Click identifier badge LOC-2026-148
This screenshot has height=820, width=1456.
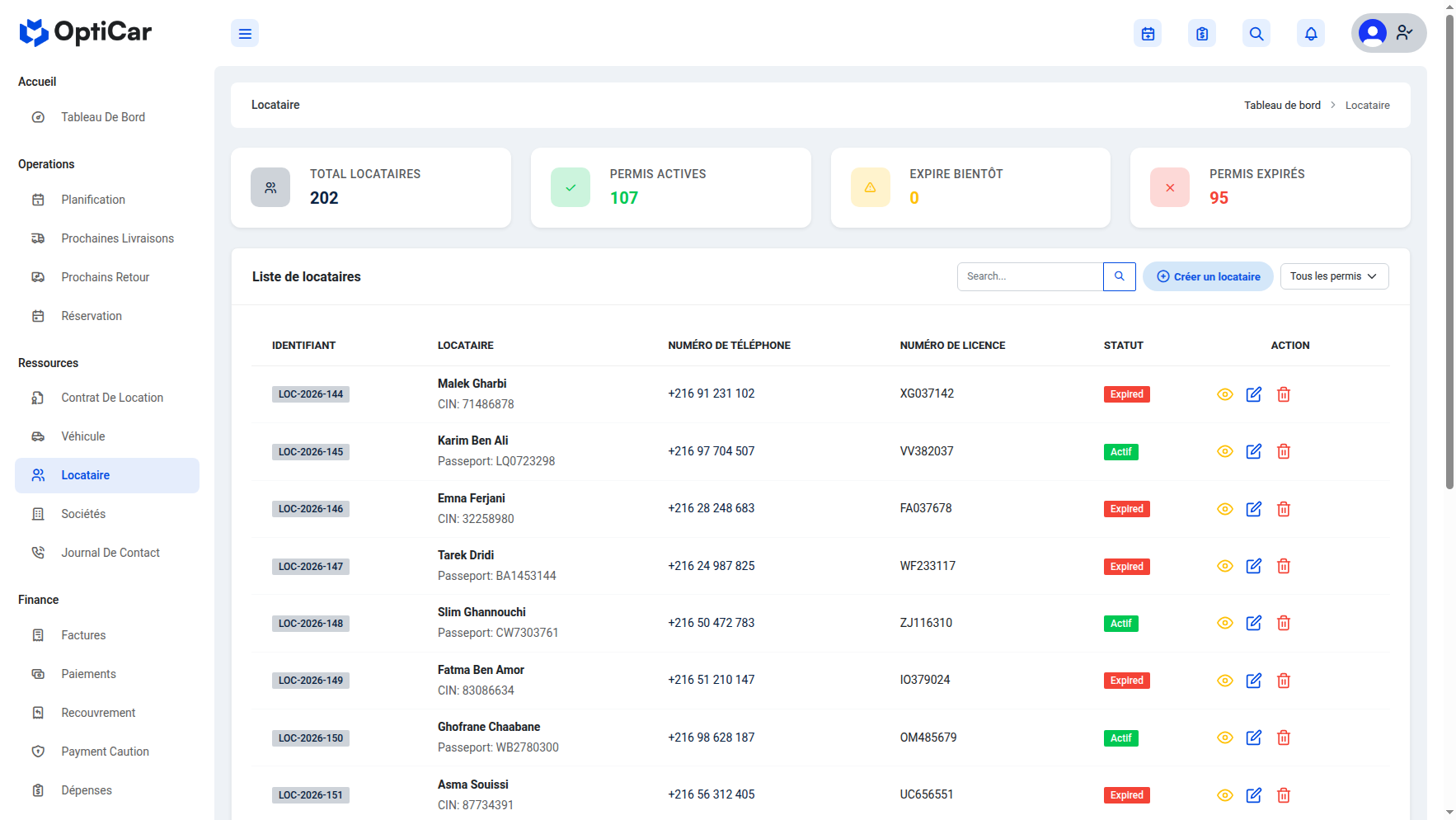tap(311, 624)
